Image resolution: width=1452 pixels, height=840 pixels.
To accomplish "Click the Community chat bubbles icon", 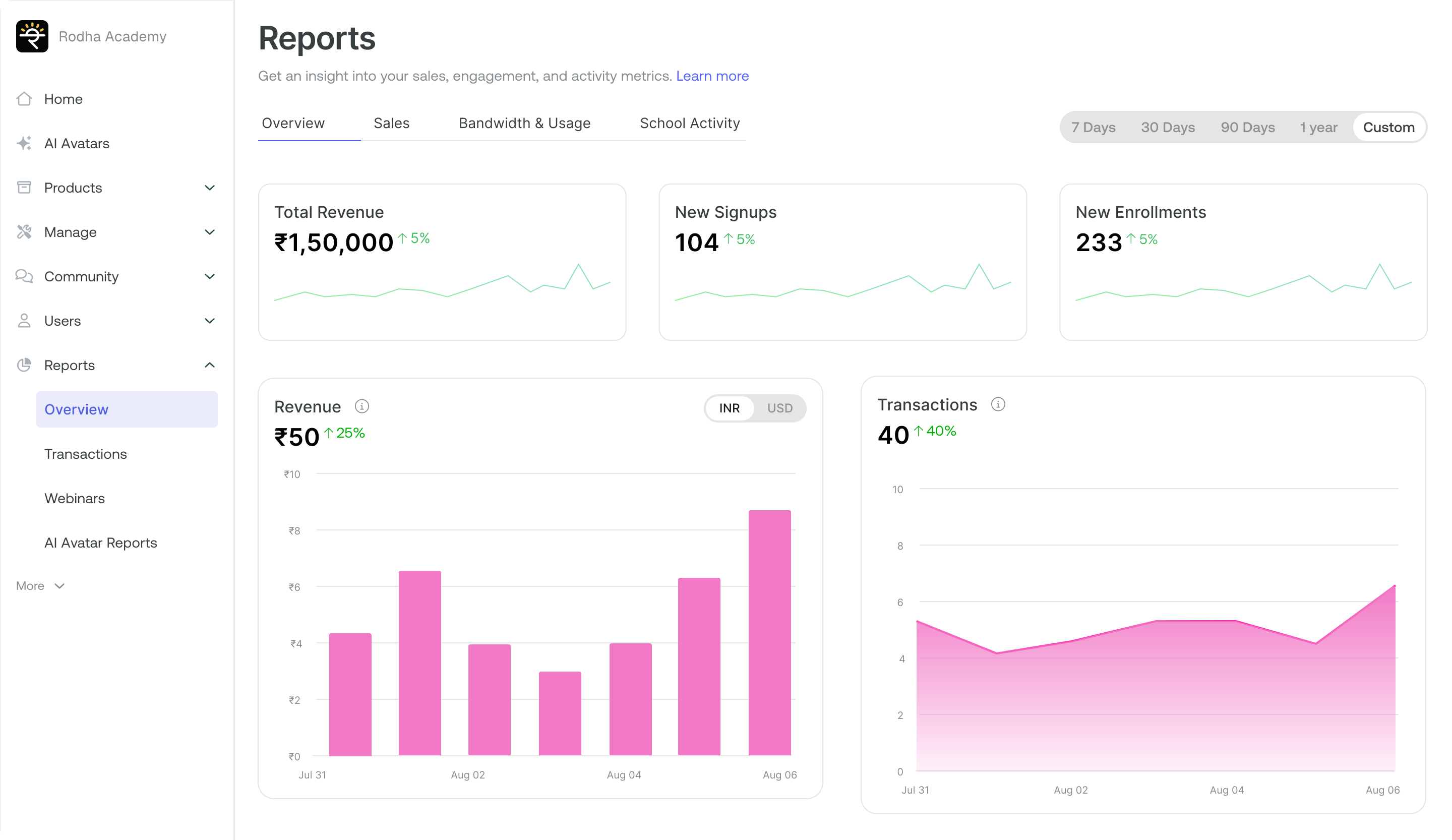I will click(24, 276).
